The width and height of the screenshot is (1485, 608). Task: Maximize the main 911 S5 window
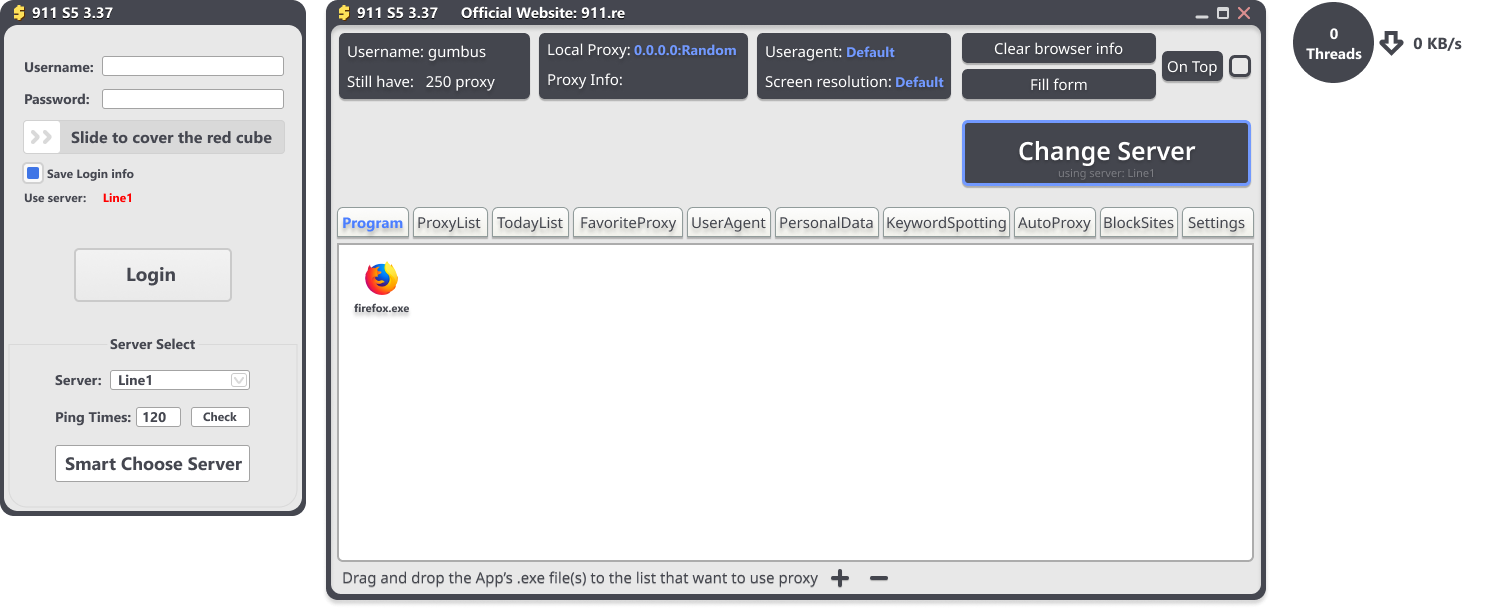[1223, 13]
